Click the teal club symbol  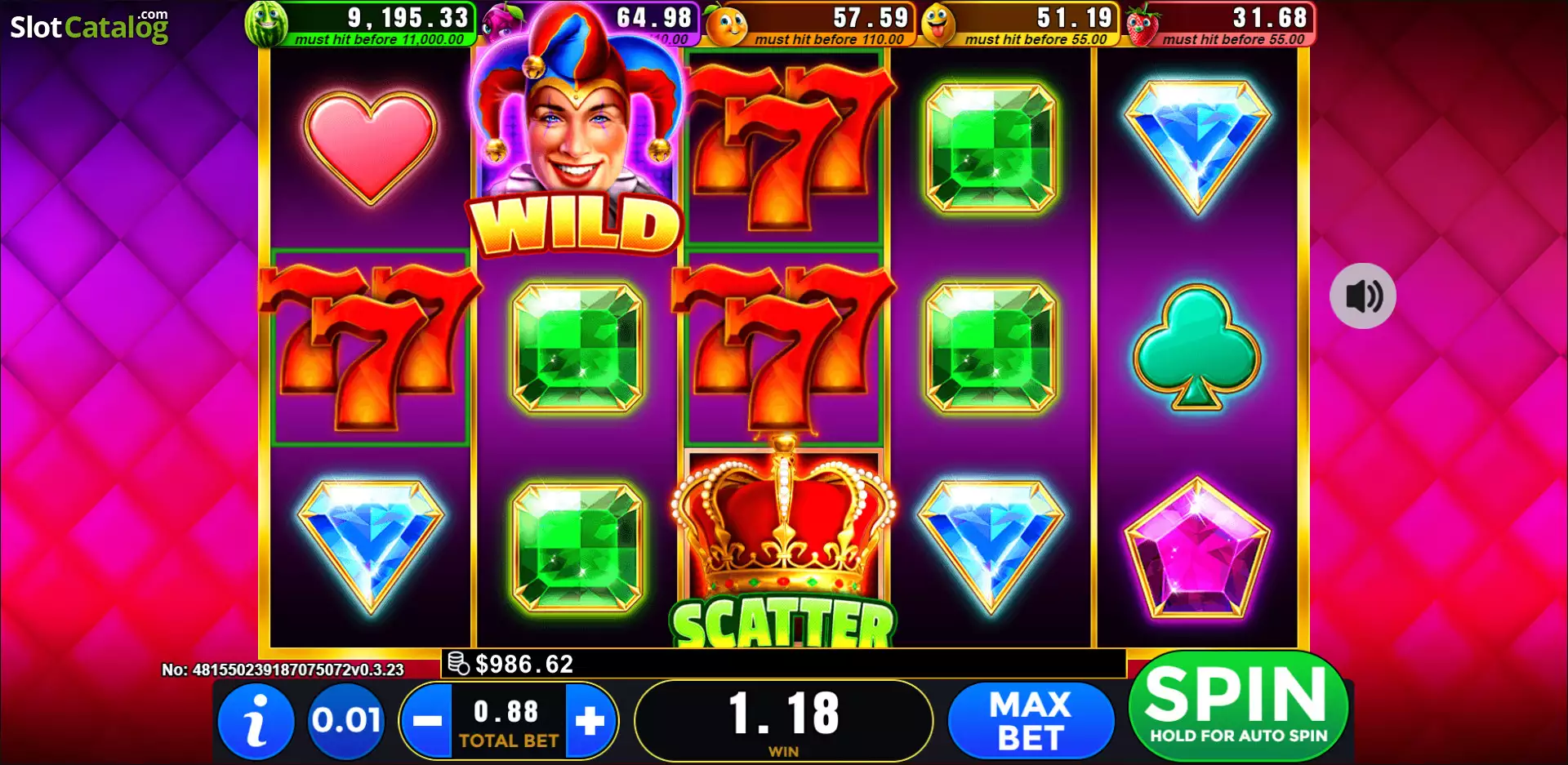point(1197,347)
